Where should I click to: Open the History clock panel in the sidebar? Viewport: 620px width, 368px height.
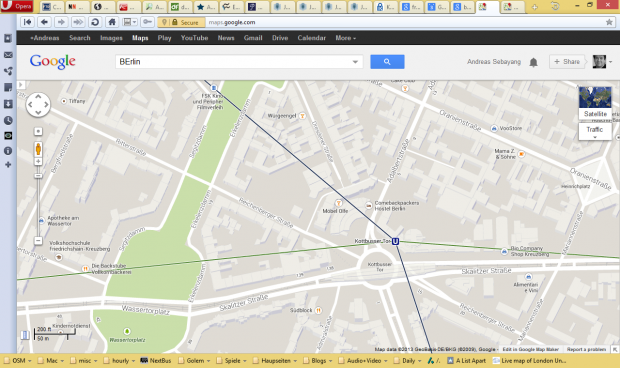pyautogui.click(x=8, y=120)
